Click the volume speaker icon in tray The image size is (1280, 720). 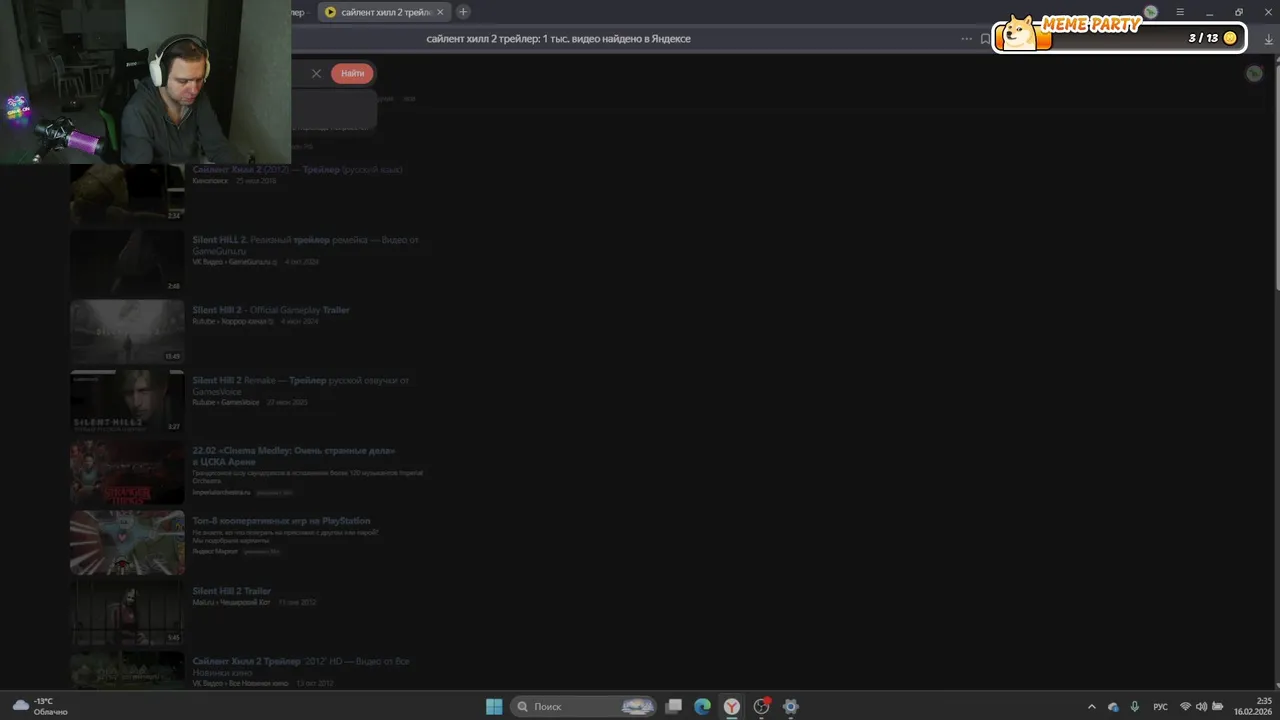click(x=1201, y=707)
